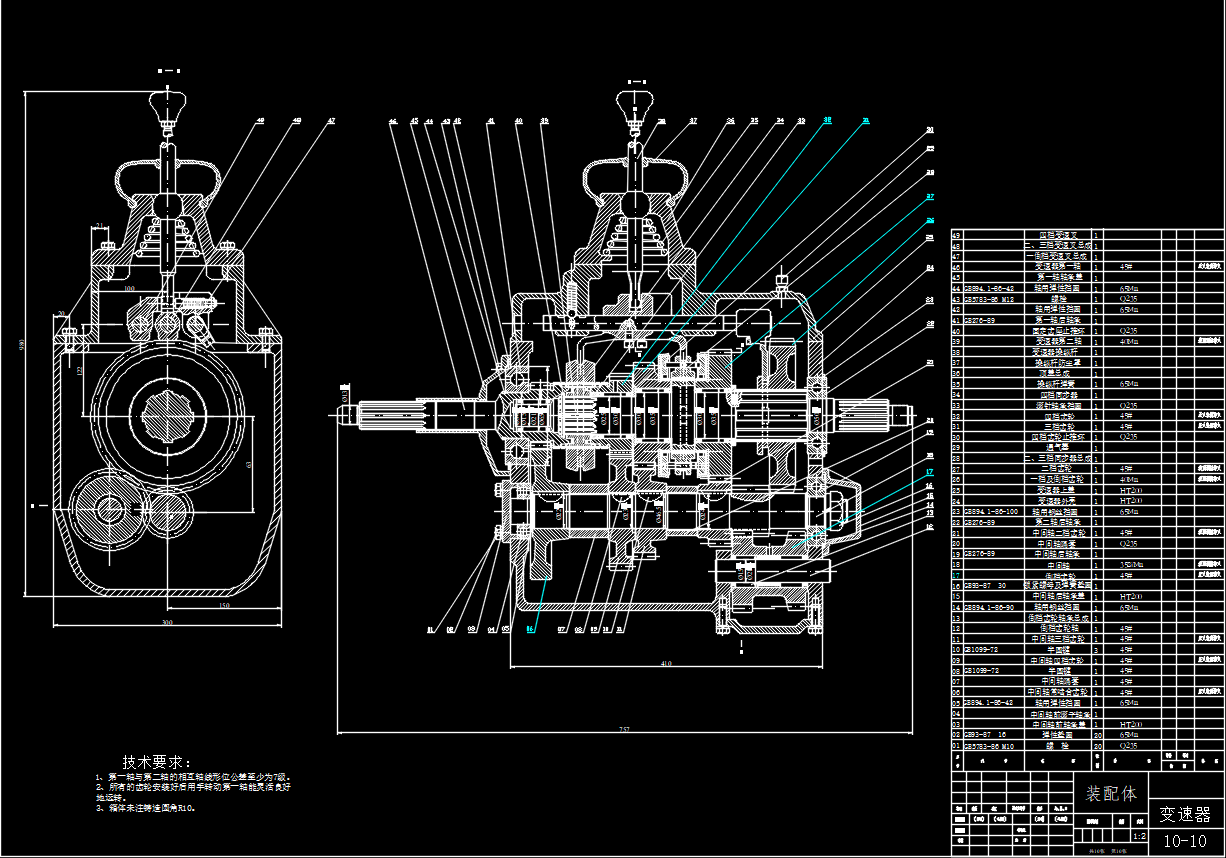This screenshot has height=858, width=1226.
Task: Click quantity 3 in parts list row 10
Action: (1096, 650)
